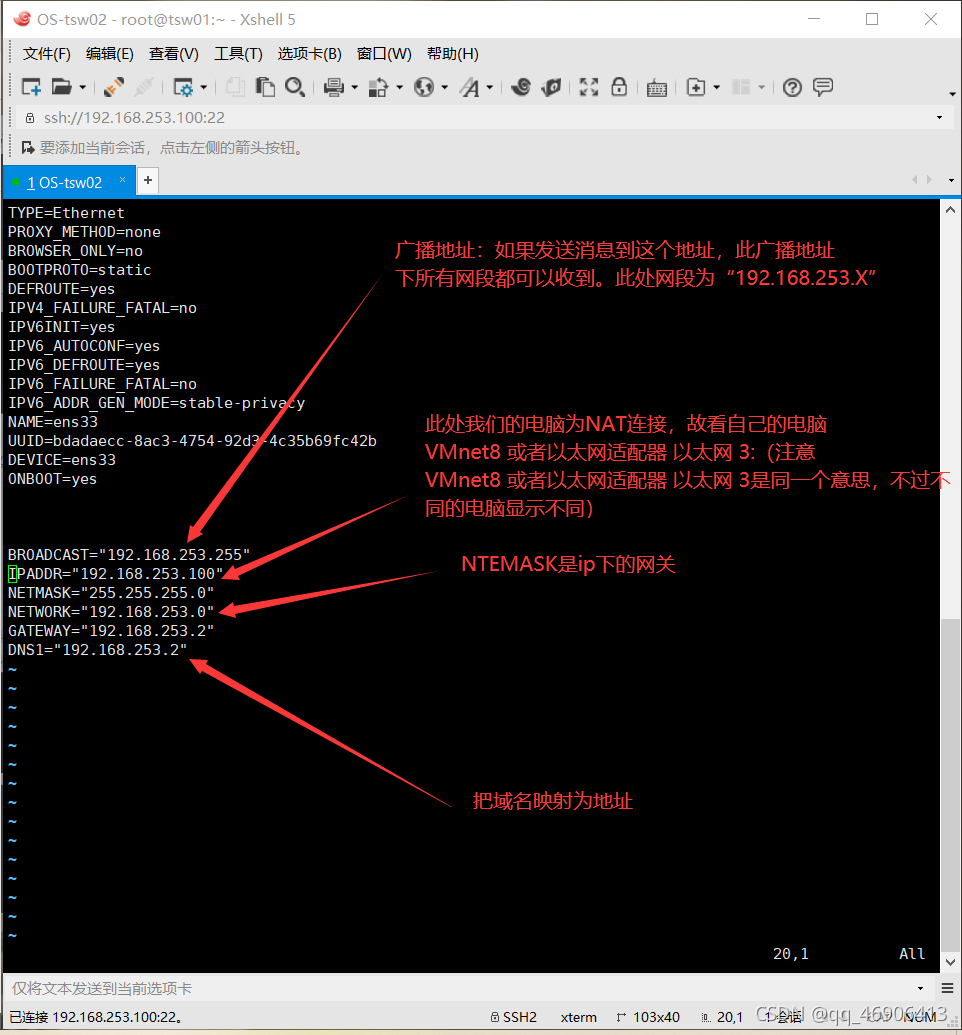Open the 选项卡(B) menu
Viewport: 962px width, 1035px height.
[309, 53]
